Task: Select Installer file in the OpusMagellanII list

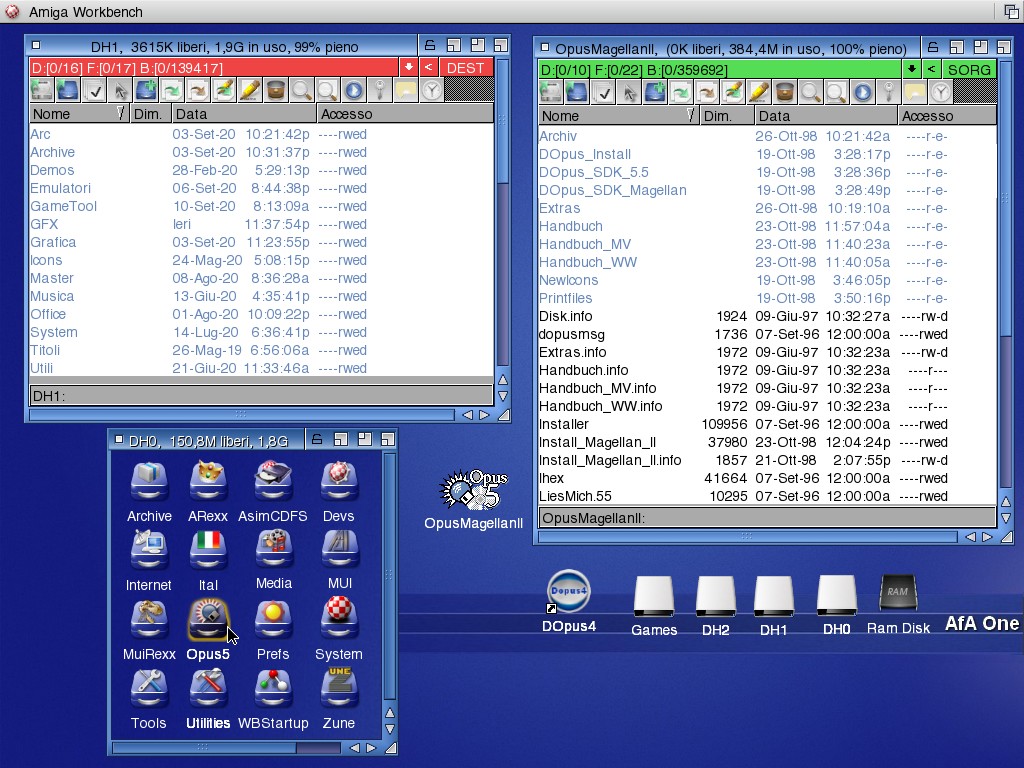Action: click(564, 424)
